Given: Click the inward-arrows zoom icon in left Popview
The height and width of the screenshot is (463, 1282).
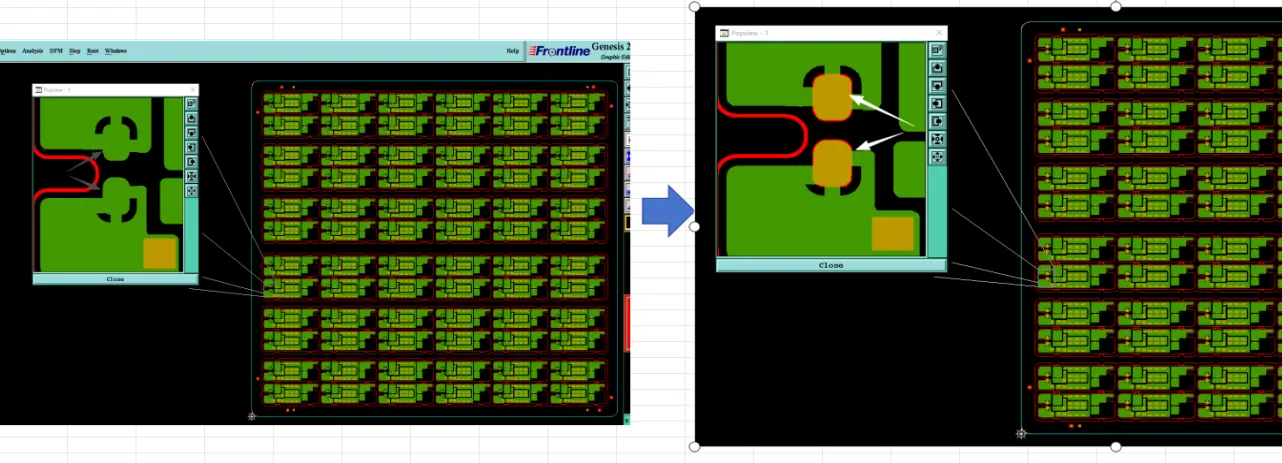Looking at the screenshot, I should pyautogui.click(x=191, y=176).
